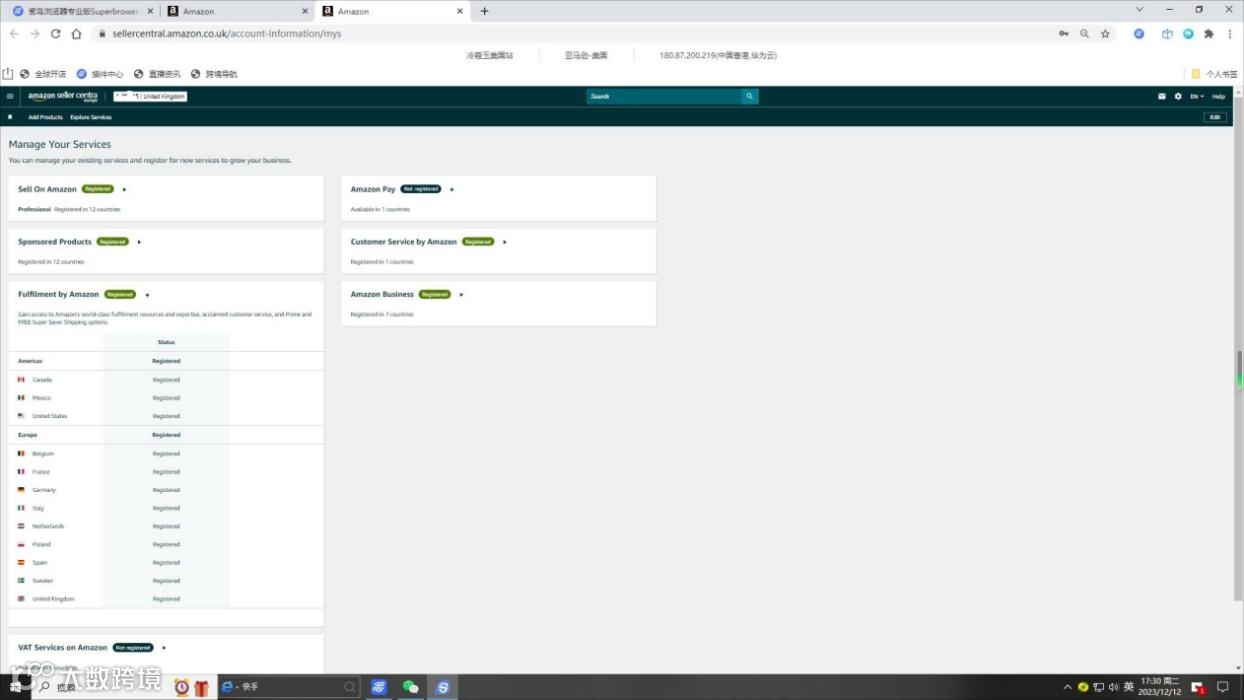Click the Canada row in Americas table
Image resolution: width=1244 pixels, height=700 pixels.
pos(166,380)
